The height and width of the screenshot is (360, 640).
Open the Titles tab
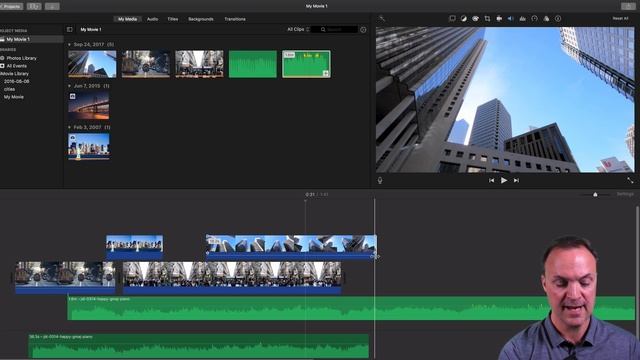(173, 19)
